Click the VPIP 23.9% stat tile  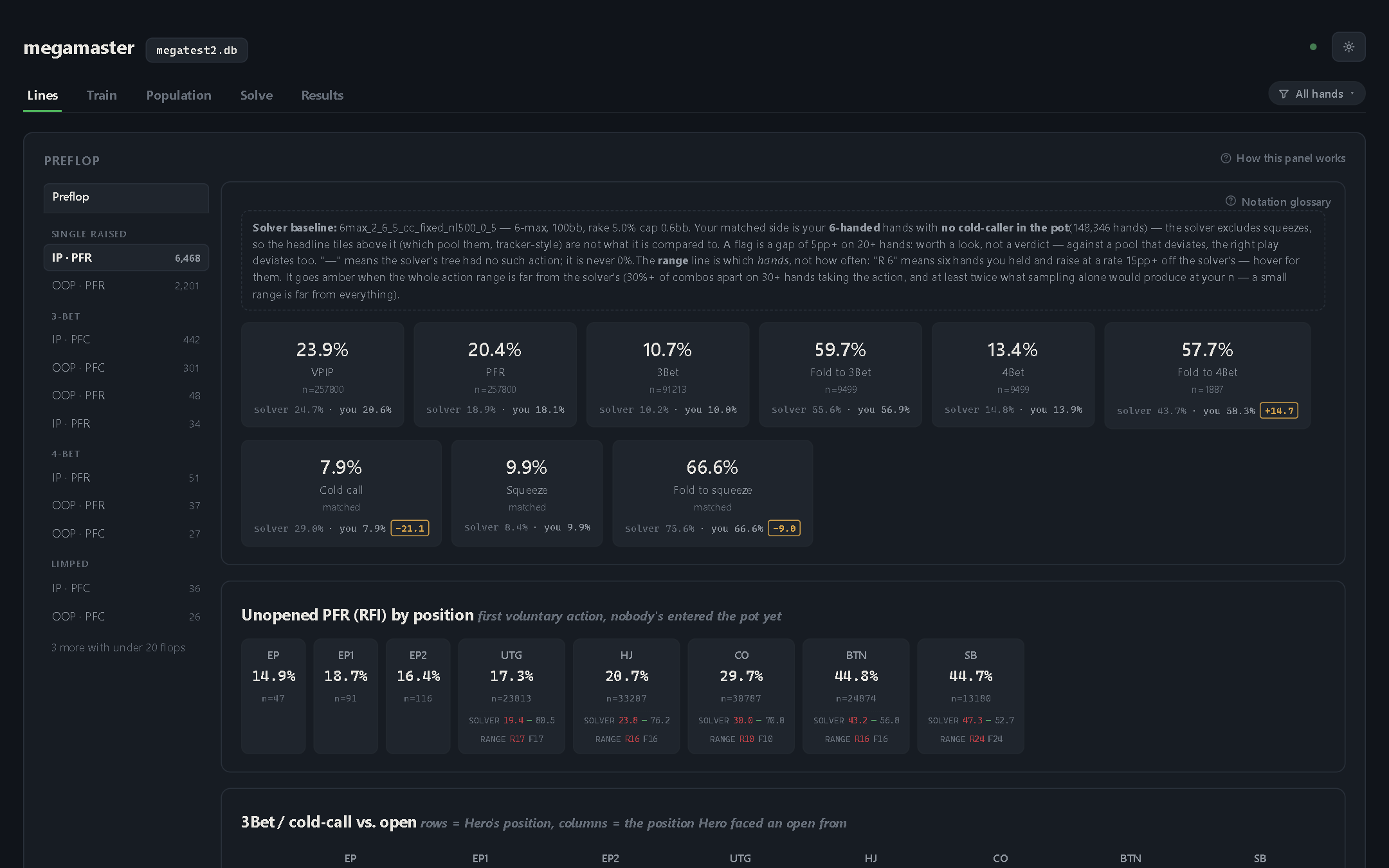tap(322, 375)
